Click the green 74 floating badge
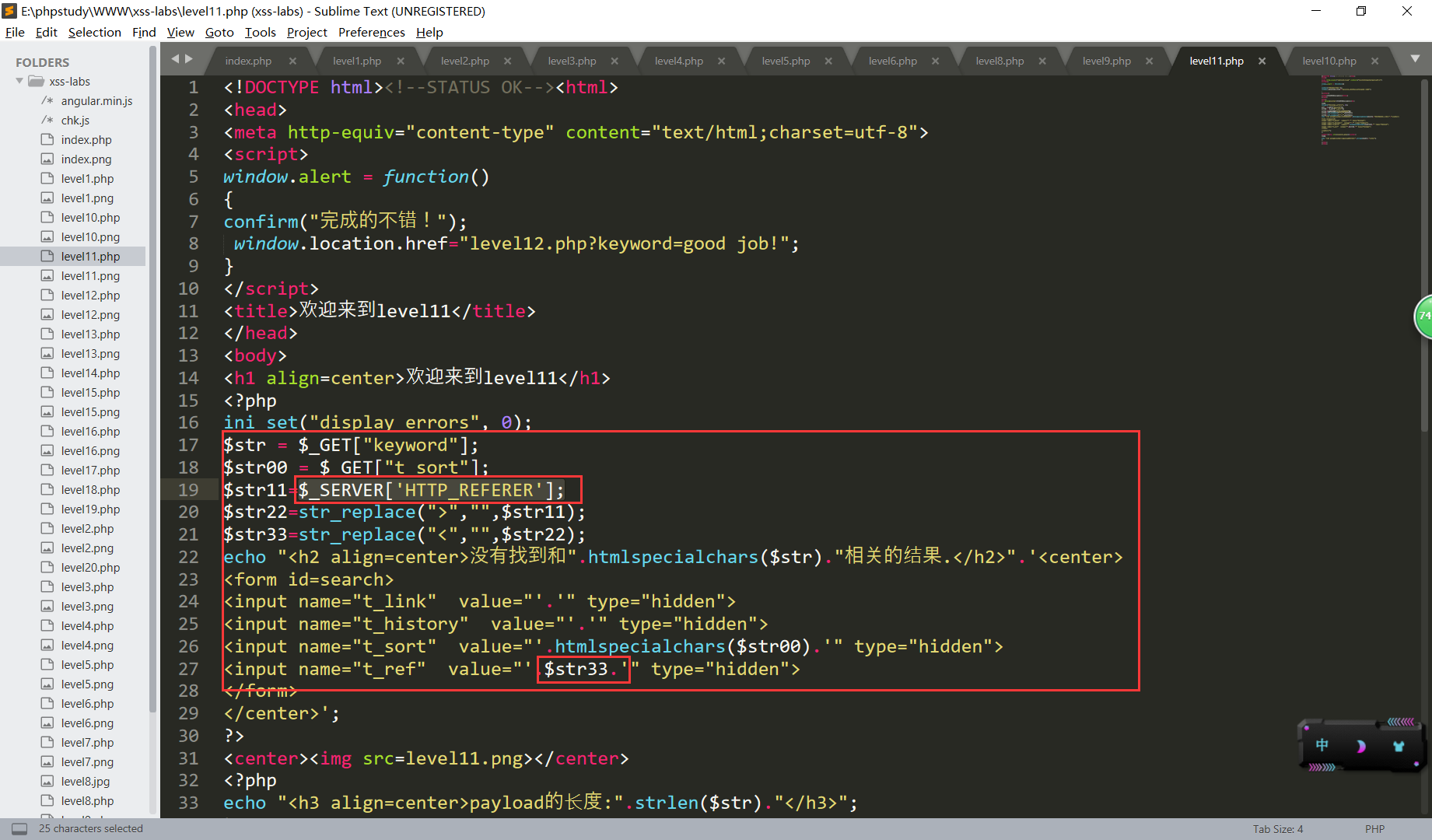The width and height of the screenshot is (1432, 840). pyautogui.click(x=1423, y=317)
